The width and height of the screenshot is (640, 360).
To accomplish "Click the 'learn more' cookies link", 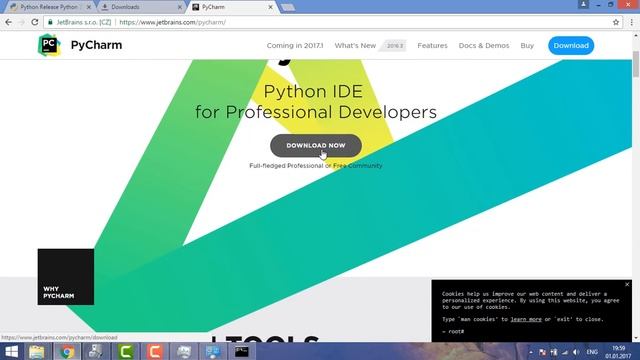I will tap(526, 319).
